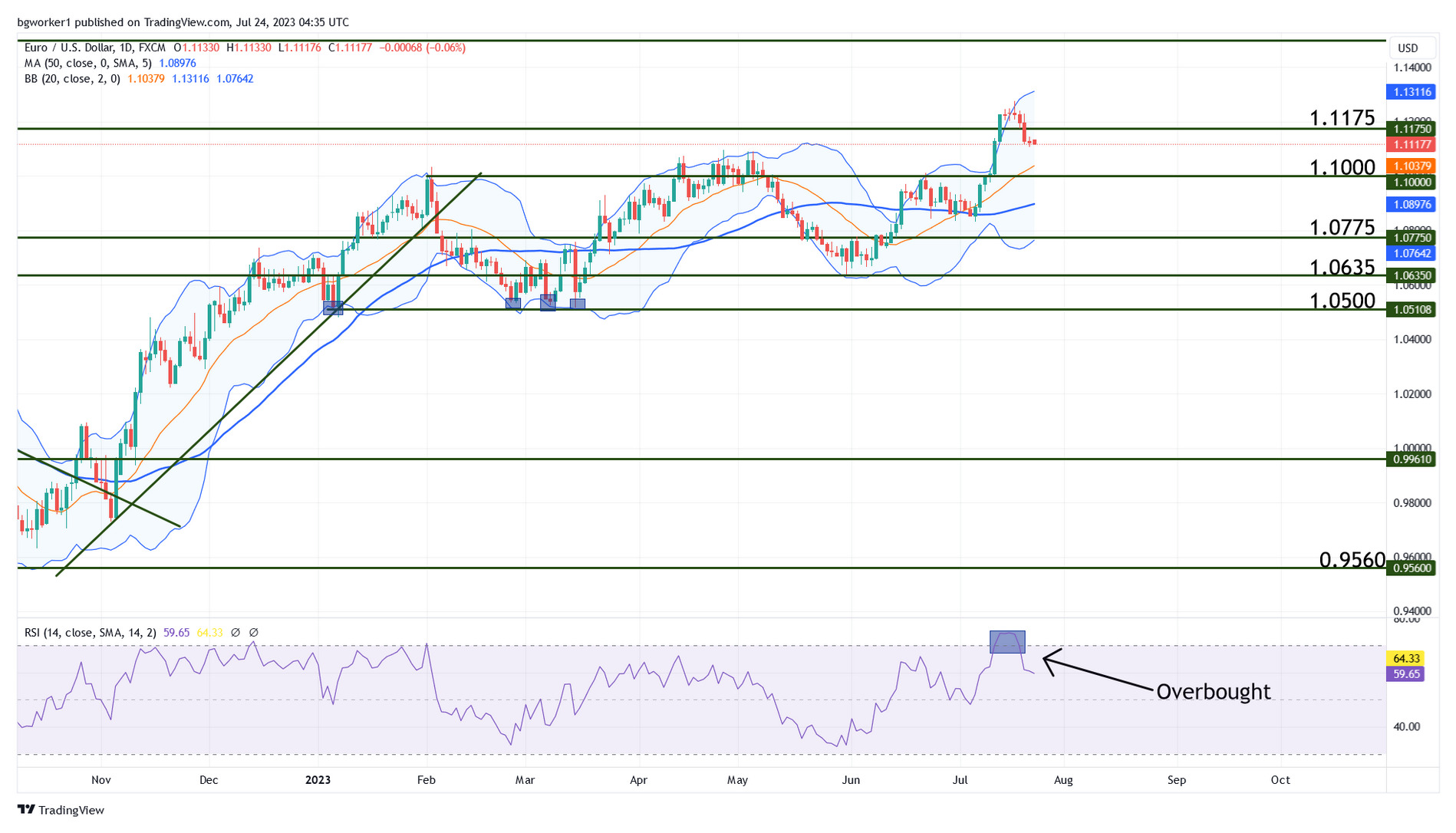
Task: Click the TradingView logo at bottom left
Action: pos(61,810)
